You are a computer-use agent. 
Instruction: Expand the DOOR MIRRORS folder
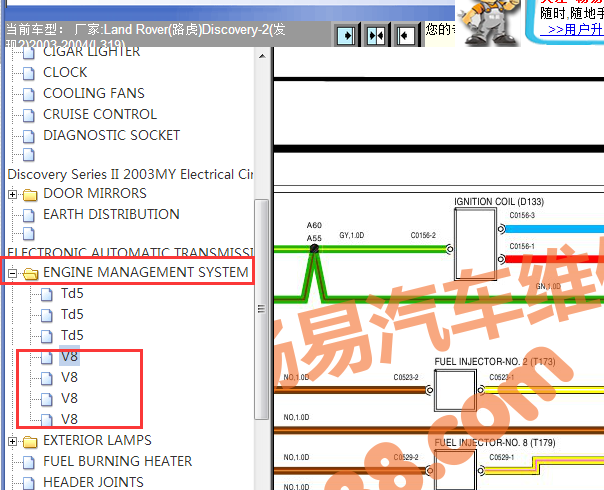[12, 195]
